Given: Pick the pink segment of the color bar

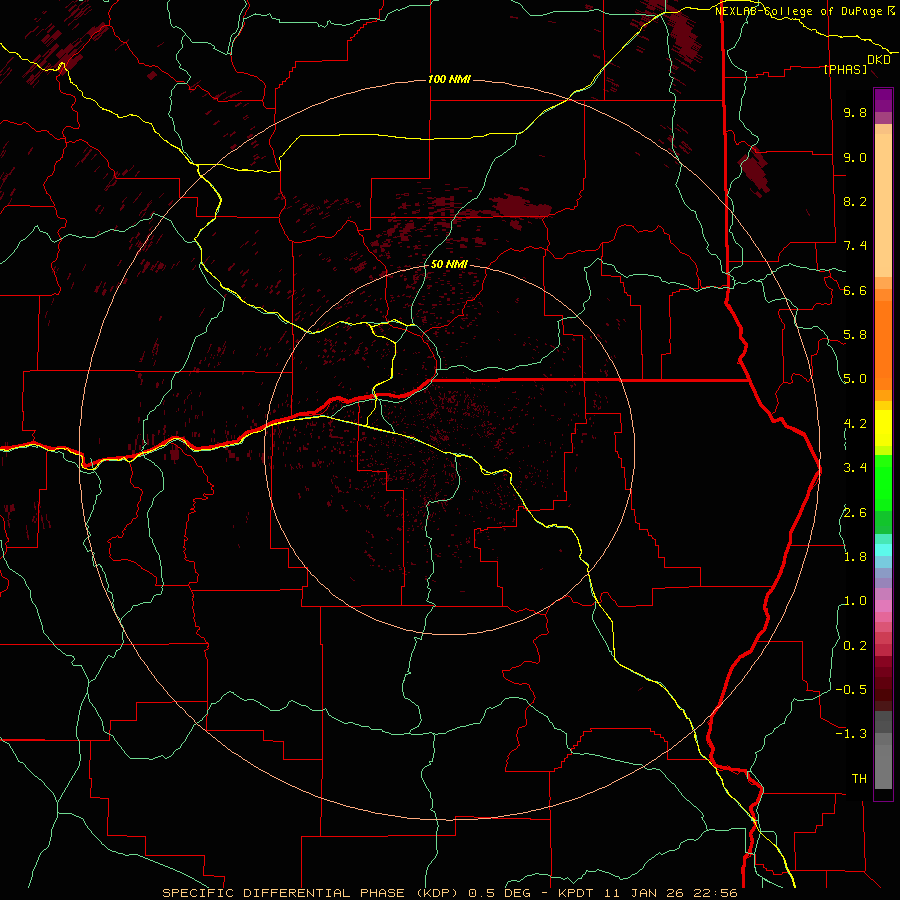Looking at the screenshot, I should pyautogui.click(x=883, y=606).
